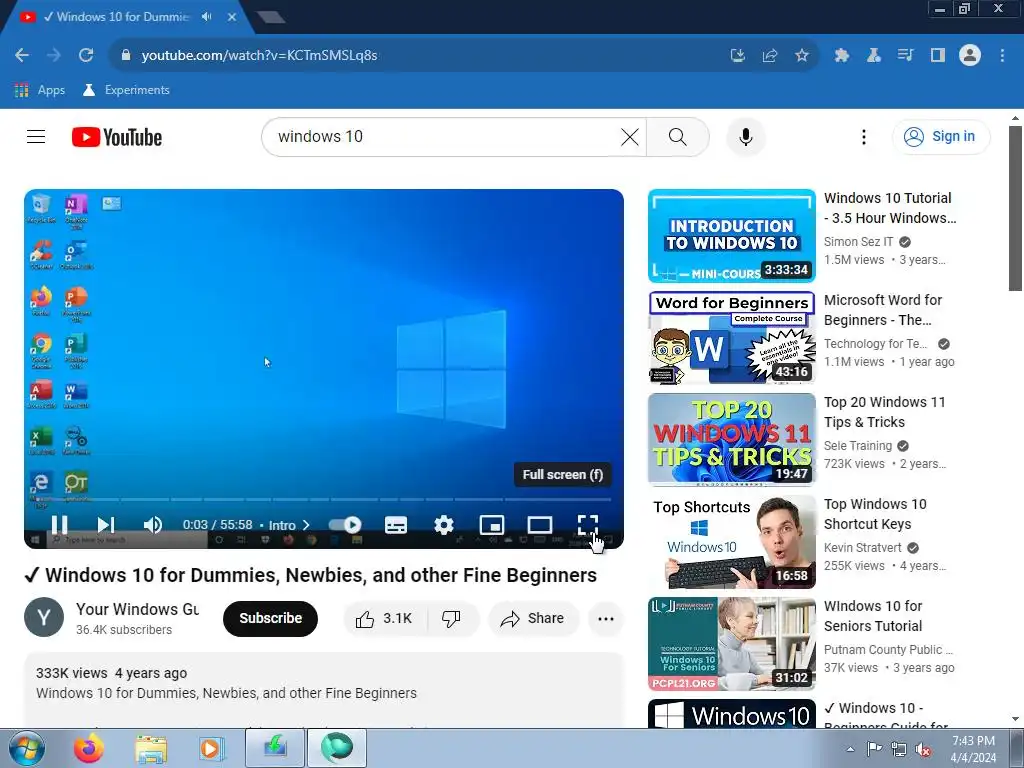Open Windows 10 for Seniors Tutorial title
Screen dimensions: 1024x768
pos(873,616)
